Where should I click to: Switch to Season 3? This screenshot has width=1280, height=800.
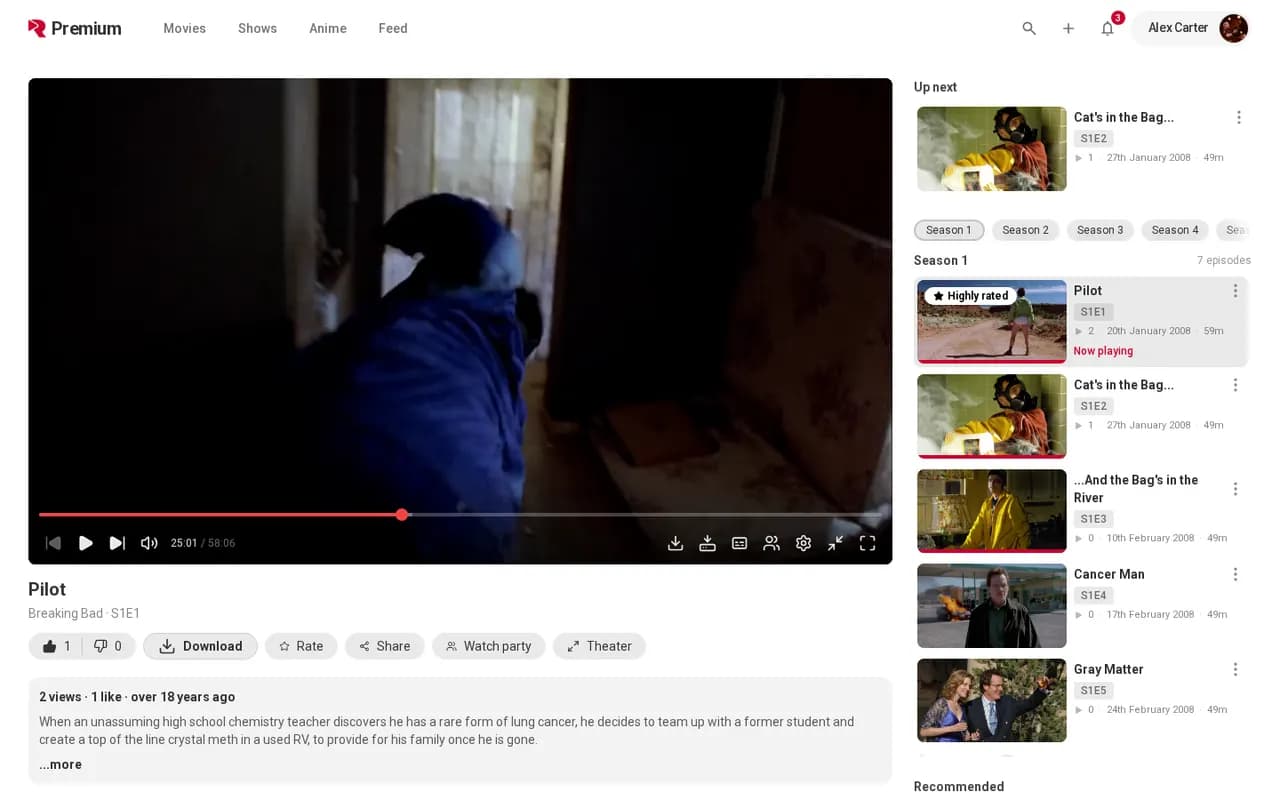pyautogui.click(x=1100, y=230)
